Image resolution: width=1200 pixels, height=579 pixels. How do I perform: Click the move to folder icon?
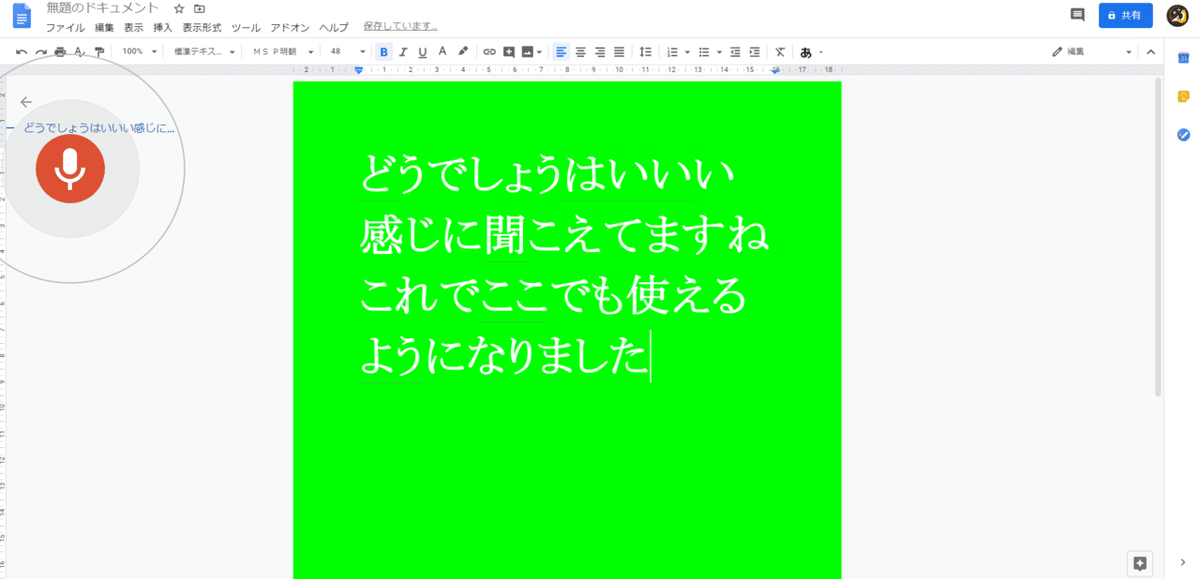tap(199, 8)
